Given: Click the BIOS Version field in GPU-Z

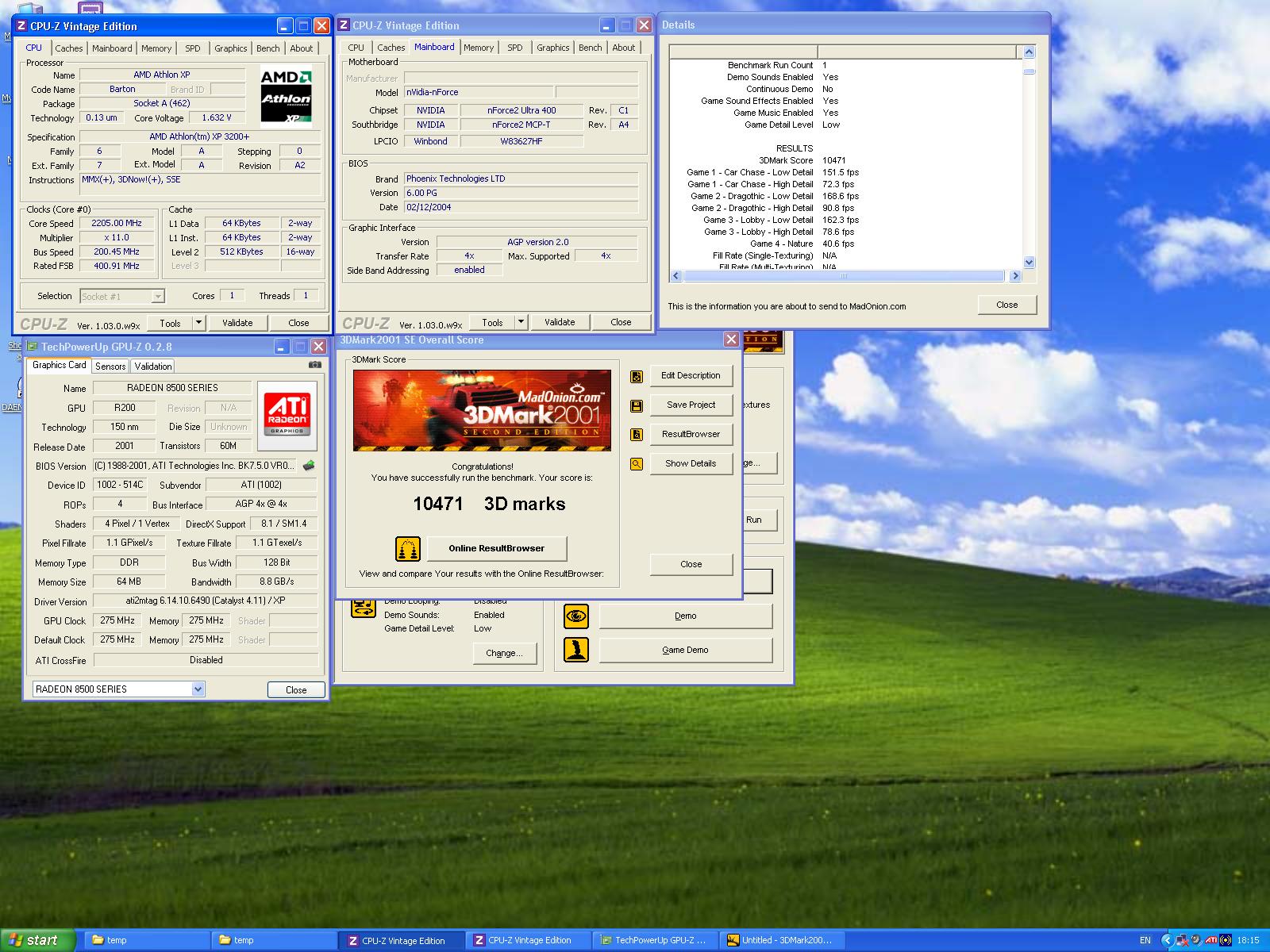Looking at the screenshot, I should click(196, 466).
